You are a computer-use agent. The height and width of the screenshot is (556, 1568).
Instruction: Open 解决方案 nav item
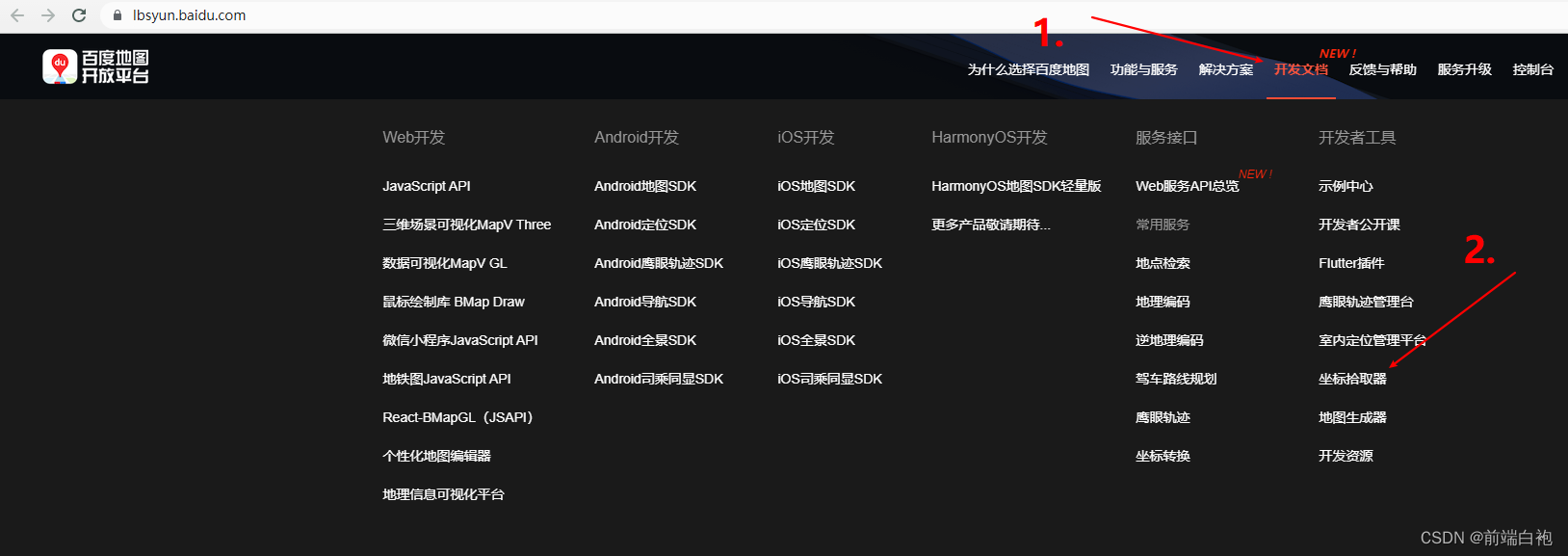click(1226, 69)
